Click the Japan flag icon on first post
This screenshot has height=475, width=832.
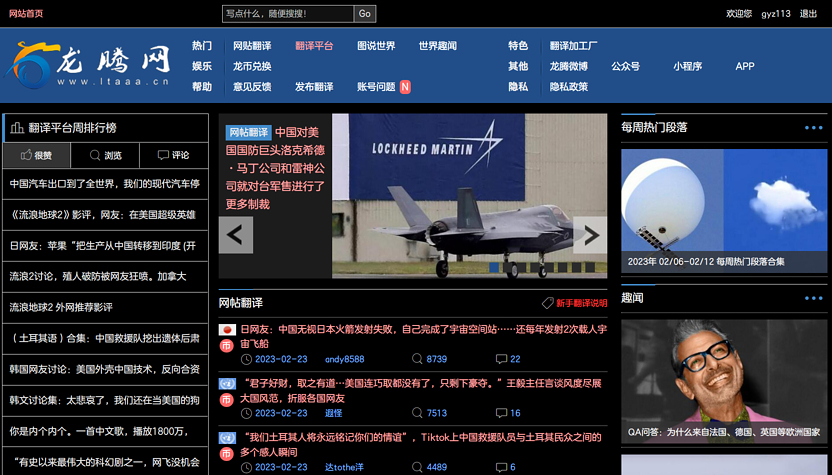pyautogui.click(x=227, y=330)
